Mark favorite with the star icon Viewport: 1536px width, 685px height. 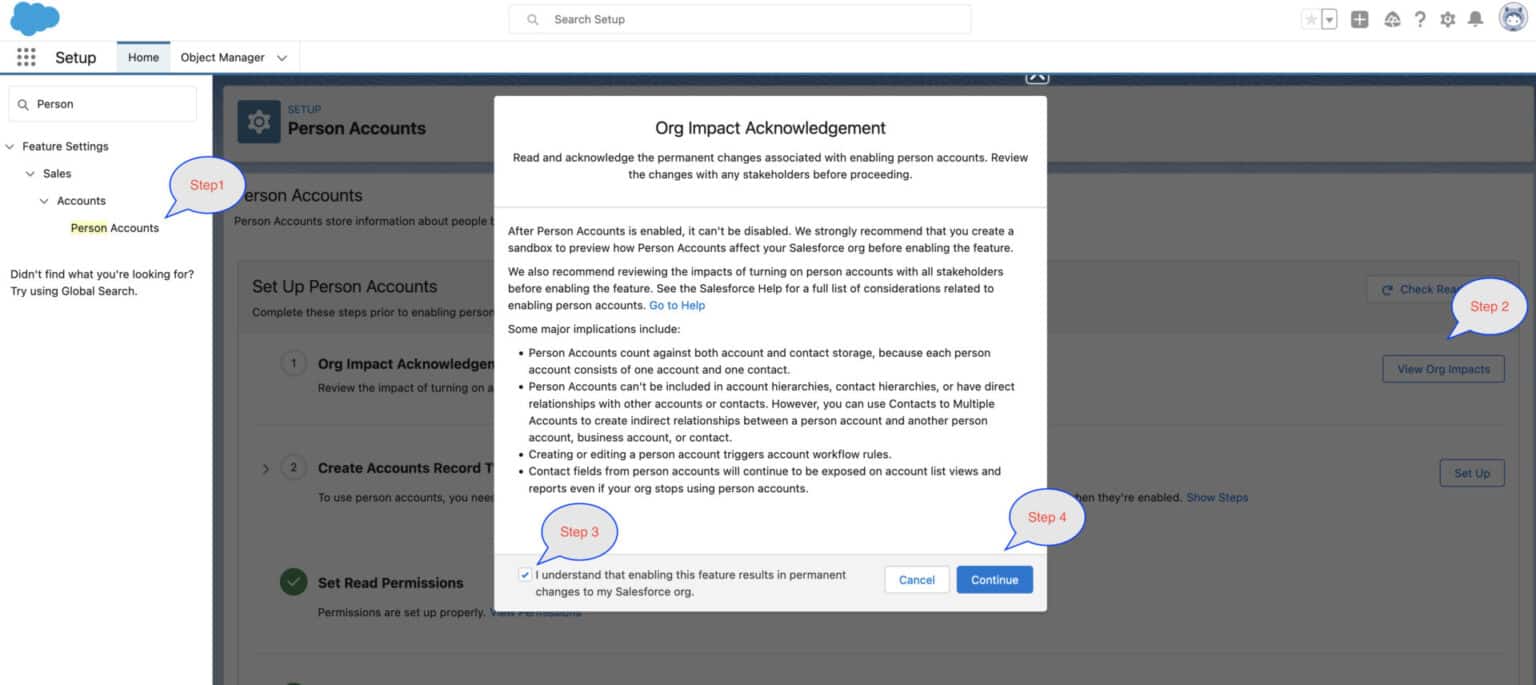pyautogui.click(x=1313, y=18)
